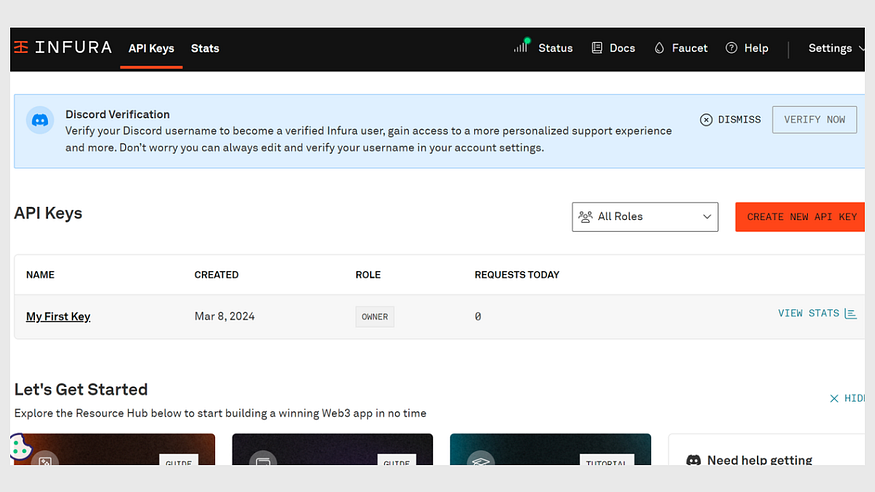Open the API Keys tab

[x=151, y=49]
